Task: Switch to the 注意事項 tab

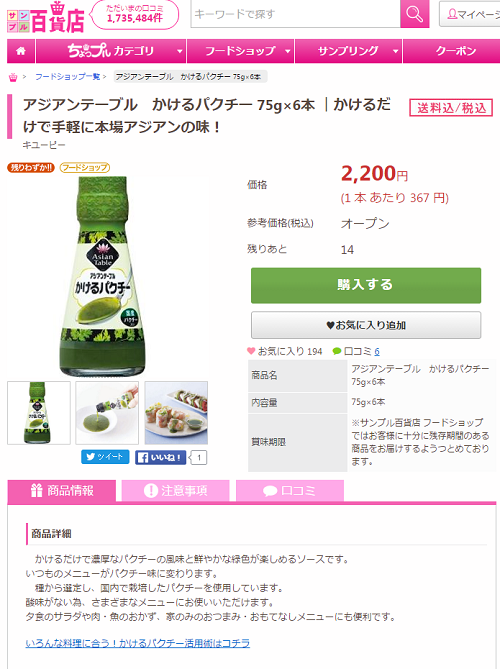Action: click(175, 491)
